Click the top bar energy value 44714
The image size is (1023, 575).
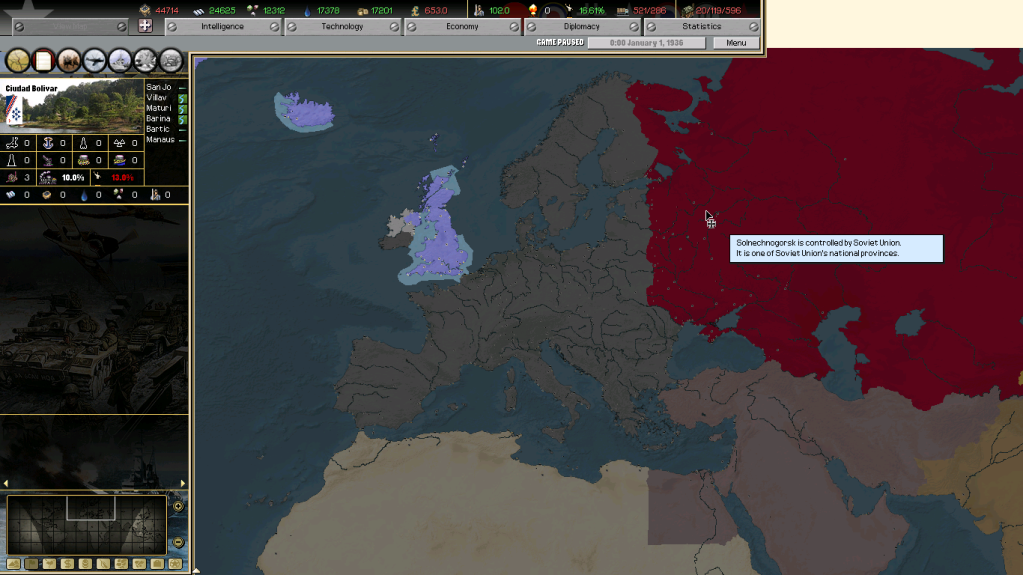pyautogui.click(x=166, y=10)
